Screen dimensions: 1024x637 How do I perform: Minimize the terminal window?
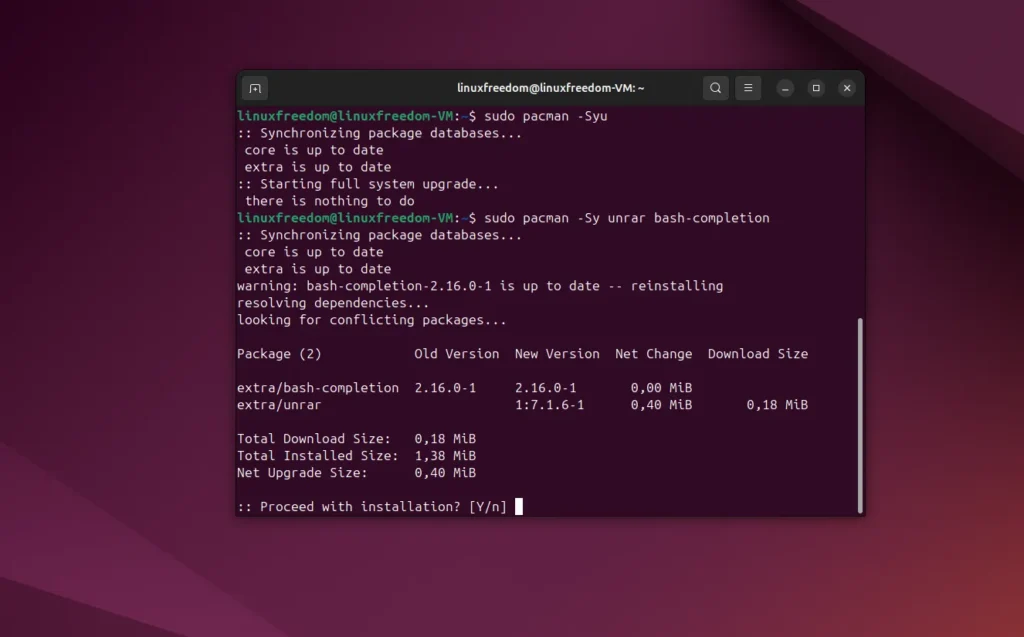click(784, 88)
